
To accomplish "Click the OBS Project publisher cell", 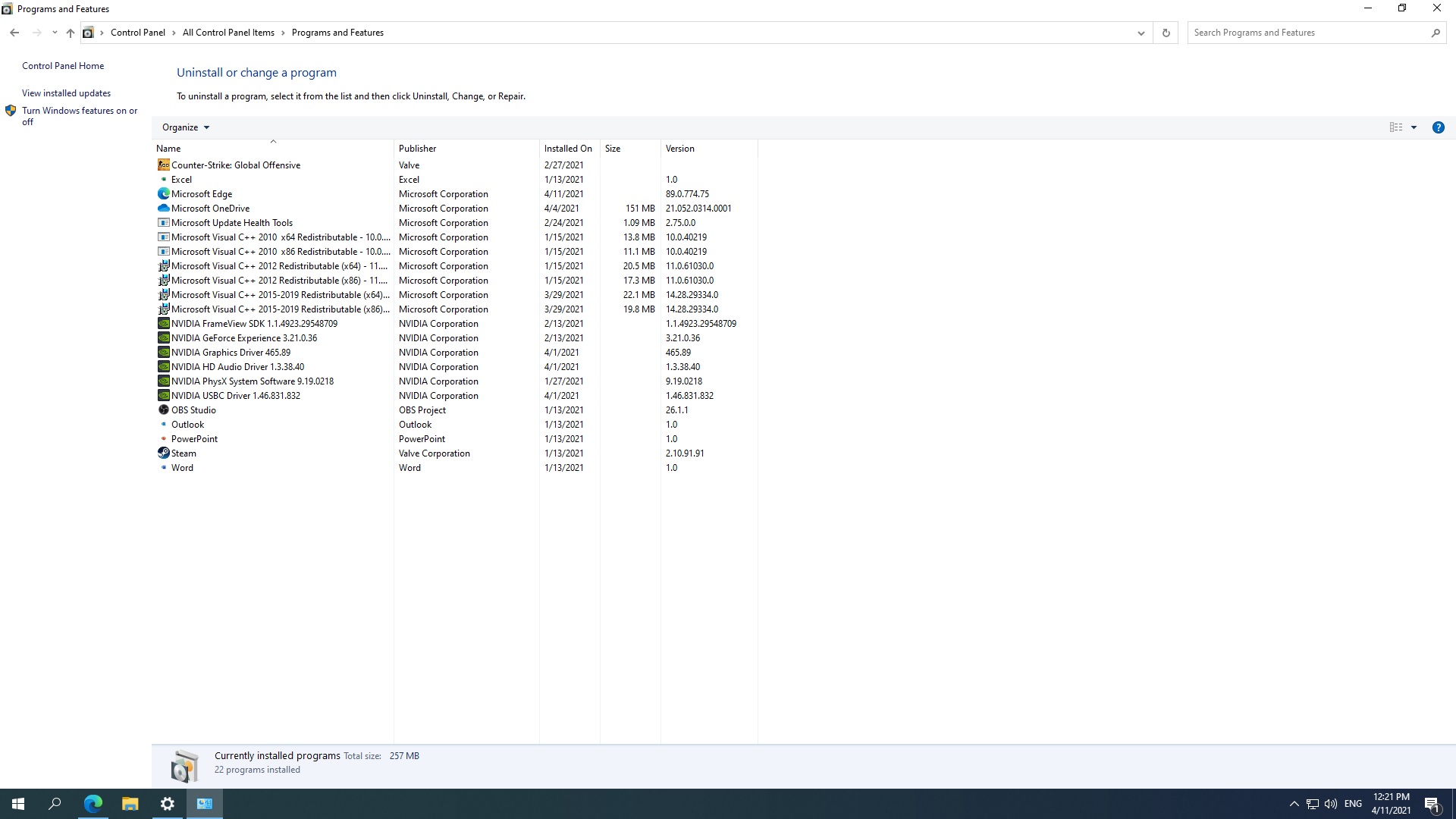I will [x=422, y=409].
